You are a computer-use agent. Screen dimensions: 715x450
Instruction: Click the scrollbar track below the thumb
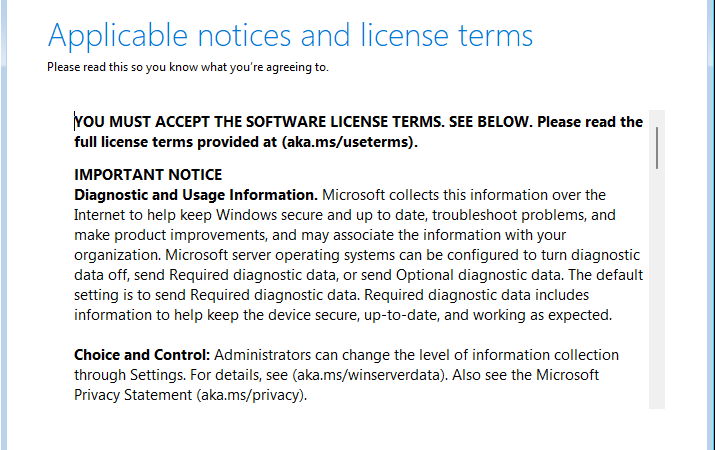(657, 288)
